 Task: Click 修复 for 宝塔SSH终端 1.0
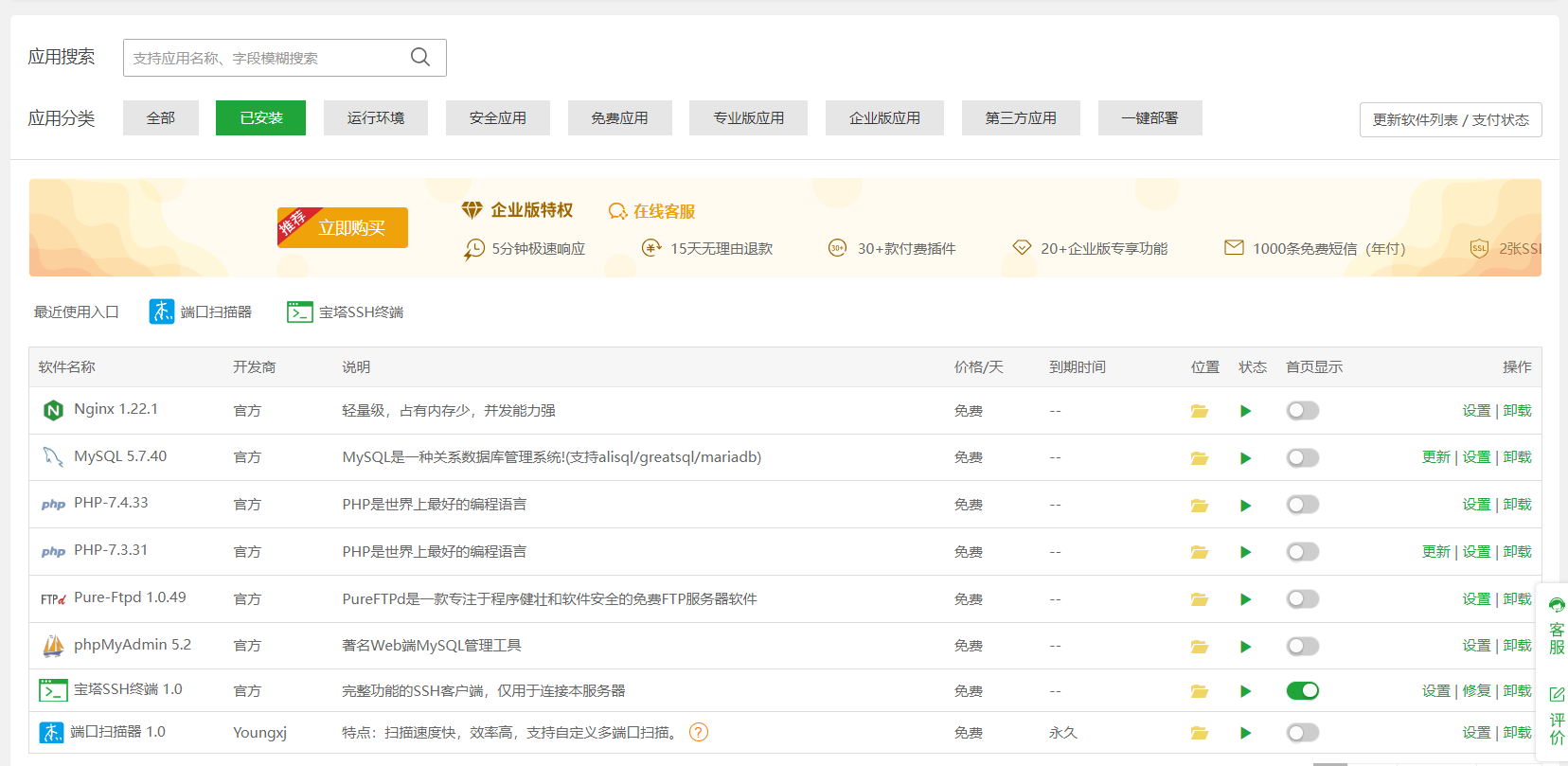(1476, 690)
